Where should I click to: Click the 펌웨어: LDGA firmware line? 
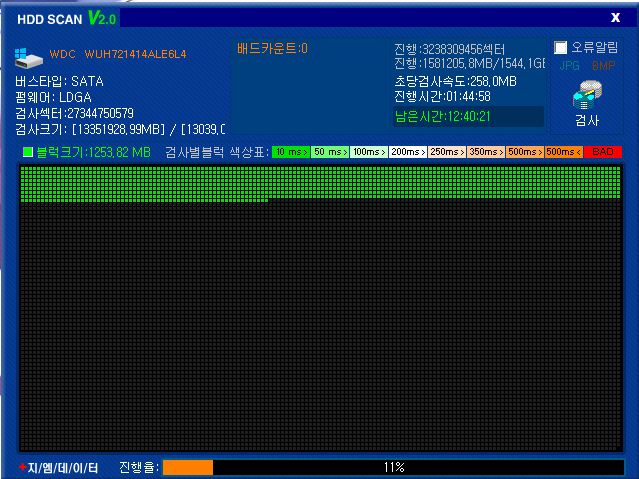click(x=53, y=97)
